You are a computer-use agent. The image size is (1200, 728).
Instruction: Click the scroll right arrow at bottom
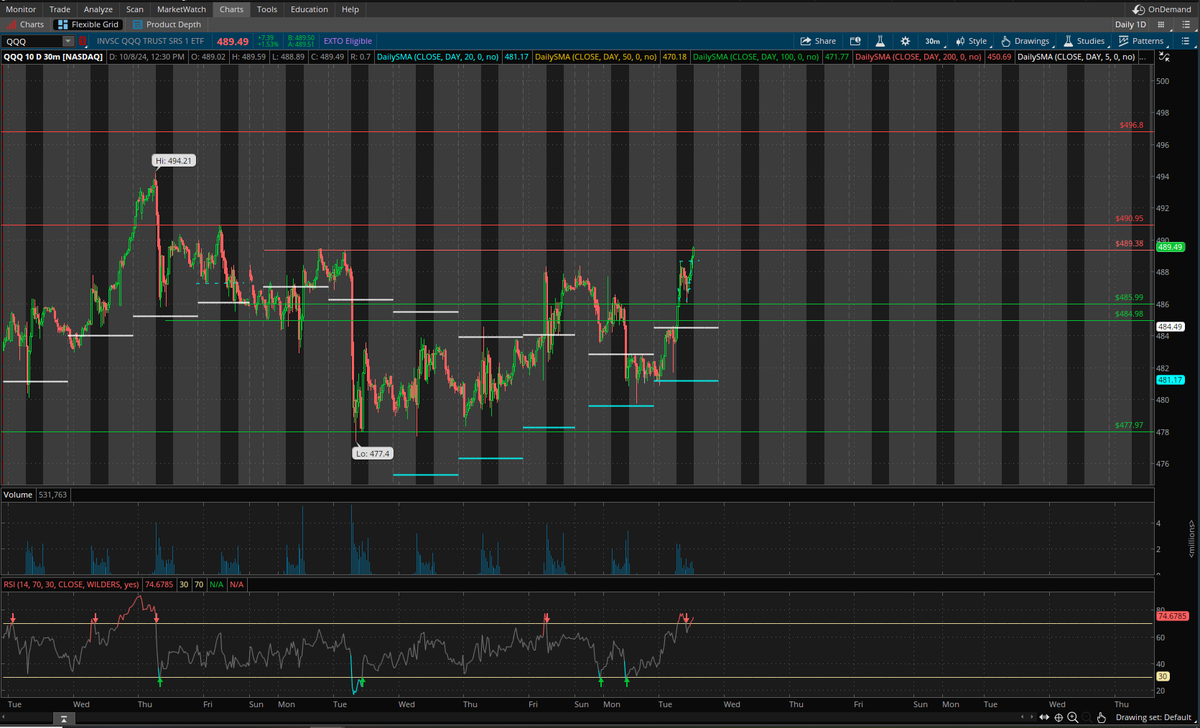(1031, 717)
